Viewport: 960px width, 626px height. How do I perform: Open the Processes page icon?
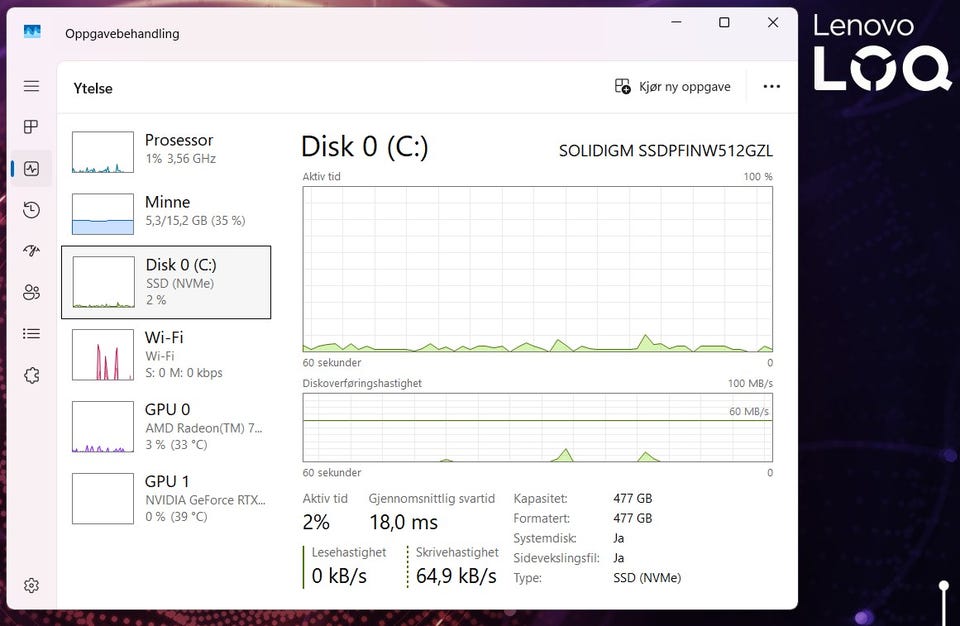31,127
